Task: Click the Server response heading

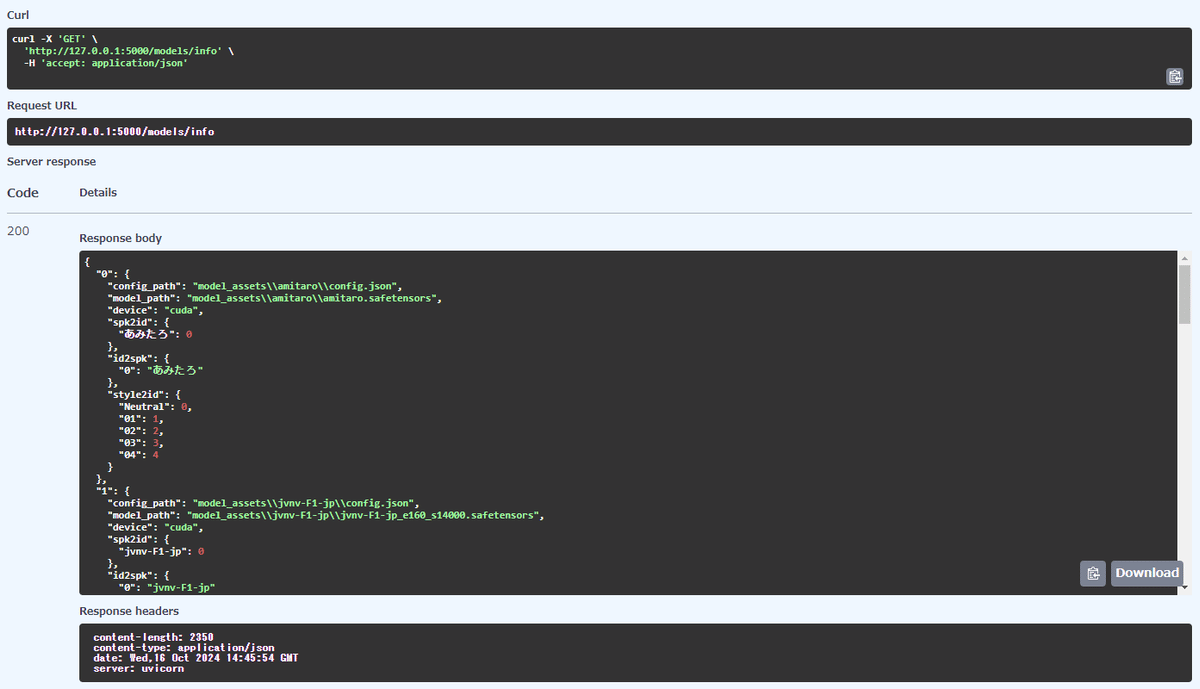Action: [52, 161]
